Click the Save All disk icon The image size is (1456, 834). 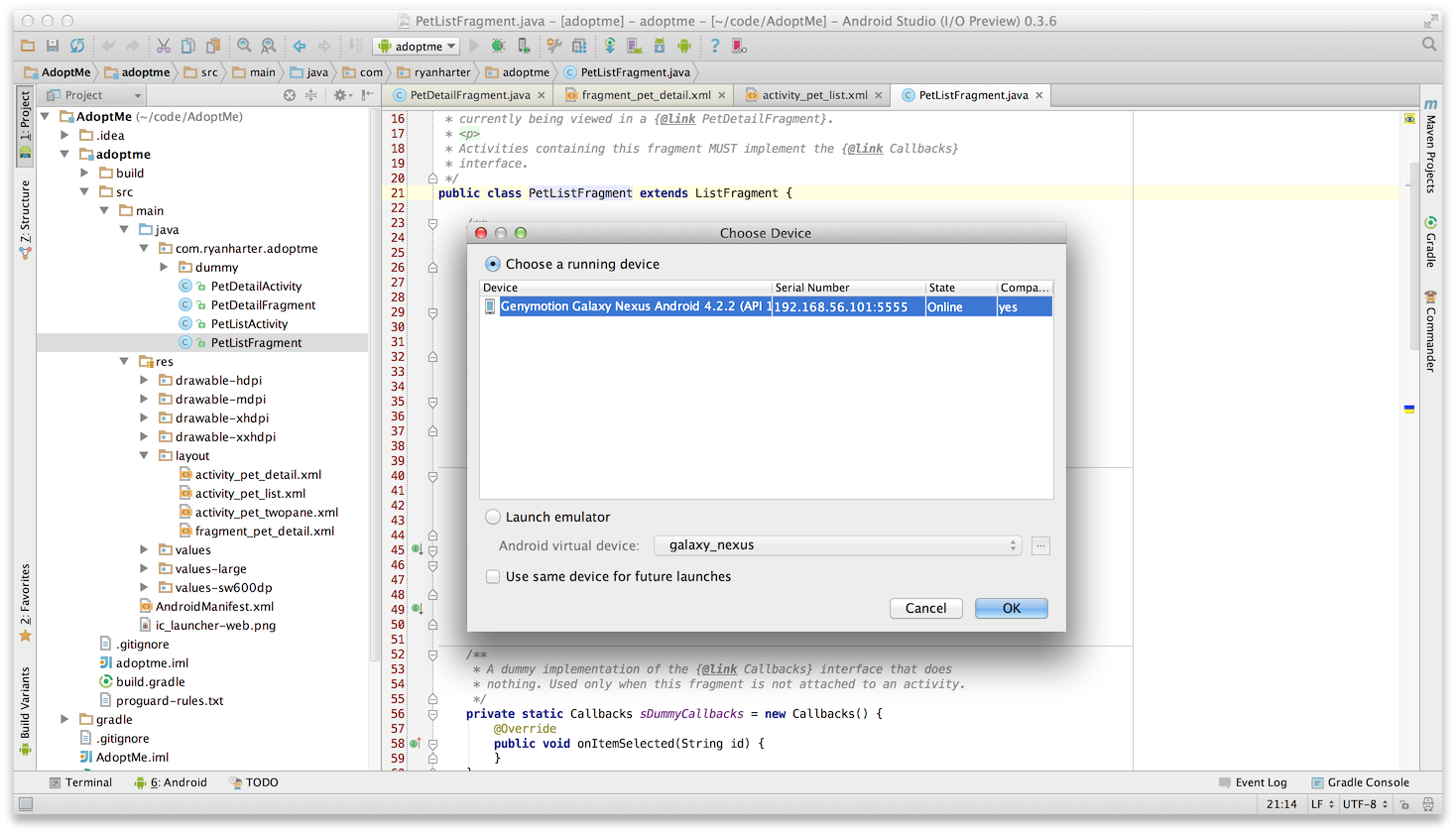(53, 46)
